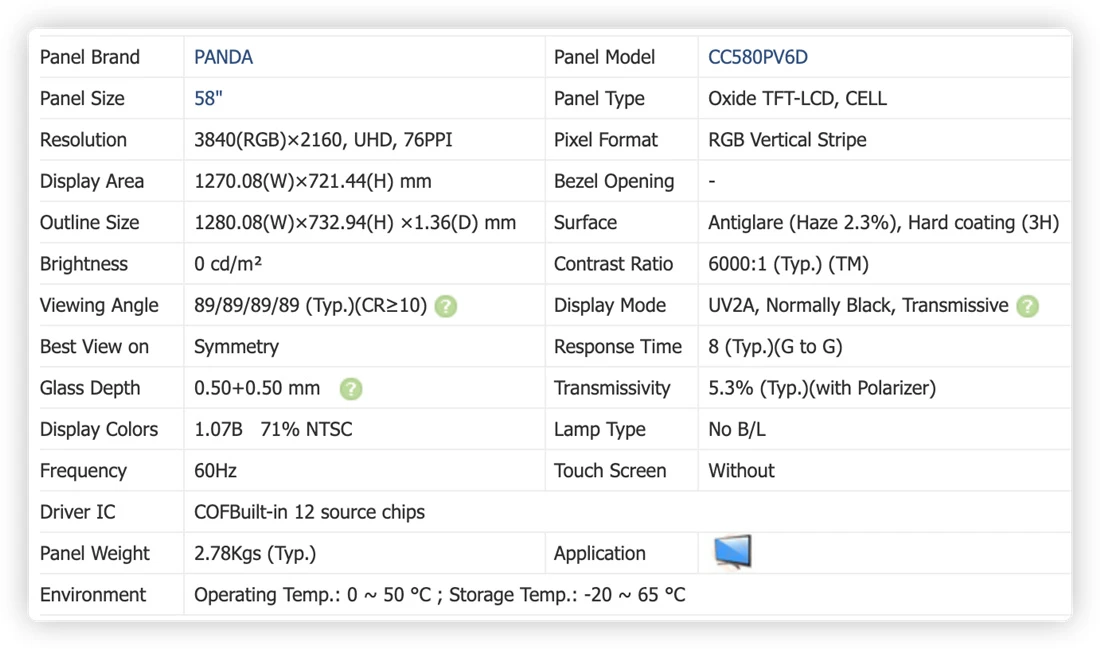
Task: Click the Response Time label
Action: tap(617, 347)
